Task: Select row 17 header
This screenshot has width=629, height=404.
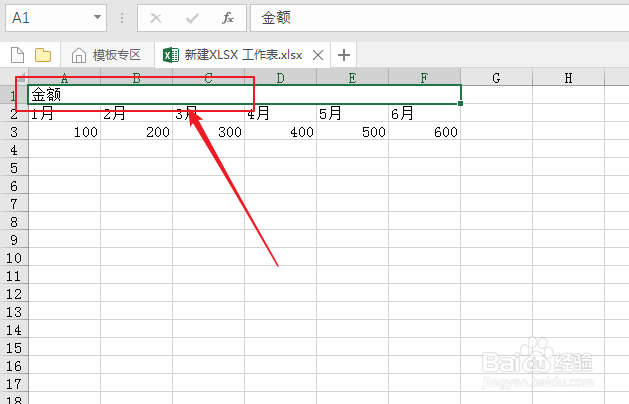Action: tap(14, 384)
